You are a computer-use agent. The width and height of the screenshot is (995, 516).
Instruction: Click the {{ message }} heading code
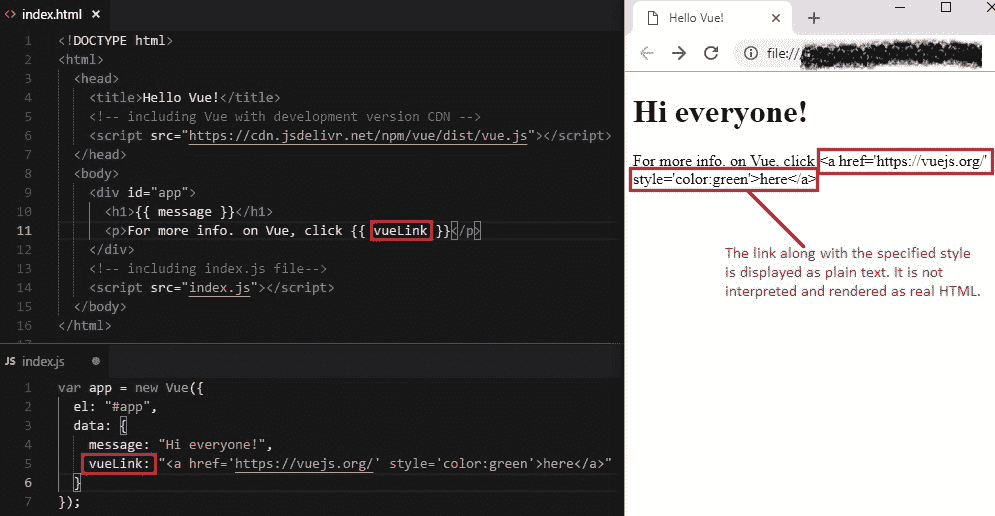click(189, 211)
